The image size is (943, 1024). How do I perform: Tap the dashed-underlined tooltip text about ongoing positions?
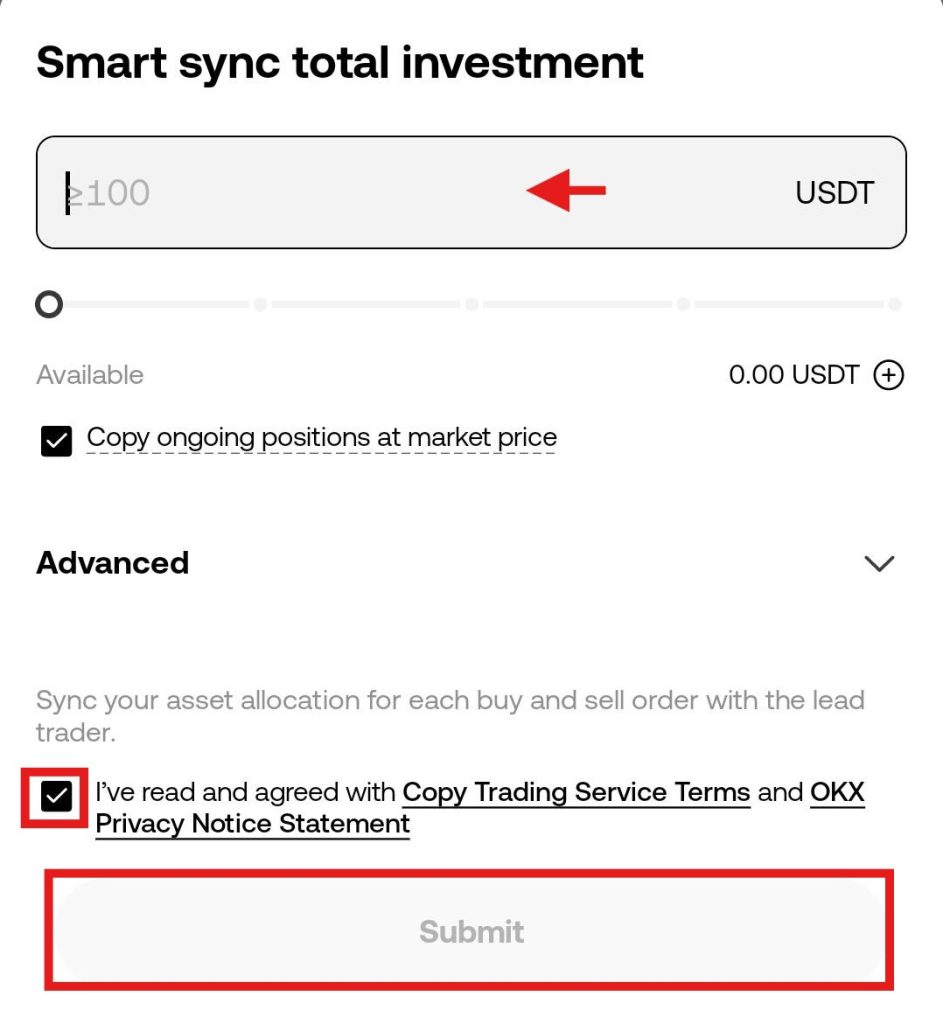tap(322, 437)
